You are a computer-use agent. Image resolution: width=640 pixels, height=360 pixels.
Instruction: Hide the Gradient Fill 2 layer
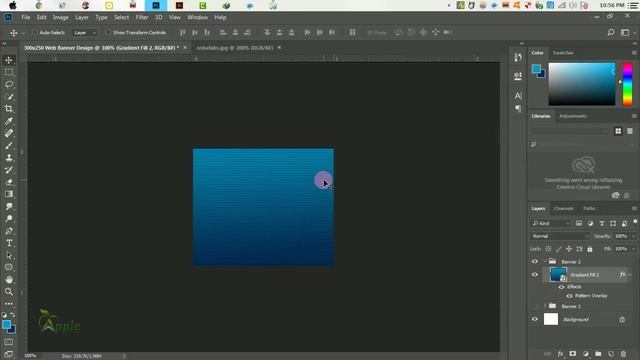pos(535,275)
